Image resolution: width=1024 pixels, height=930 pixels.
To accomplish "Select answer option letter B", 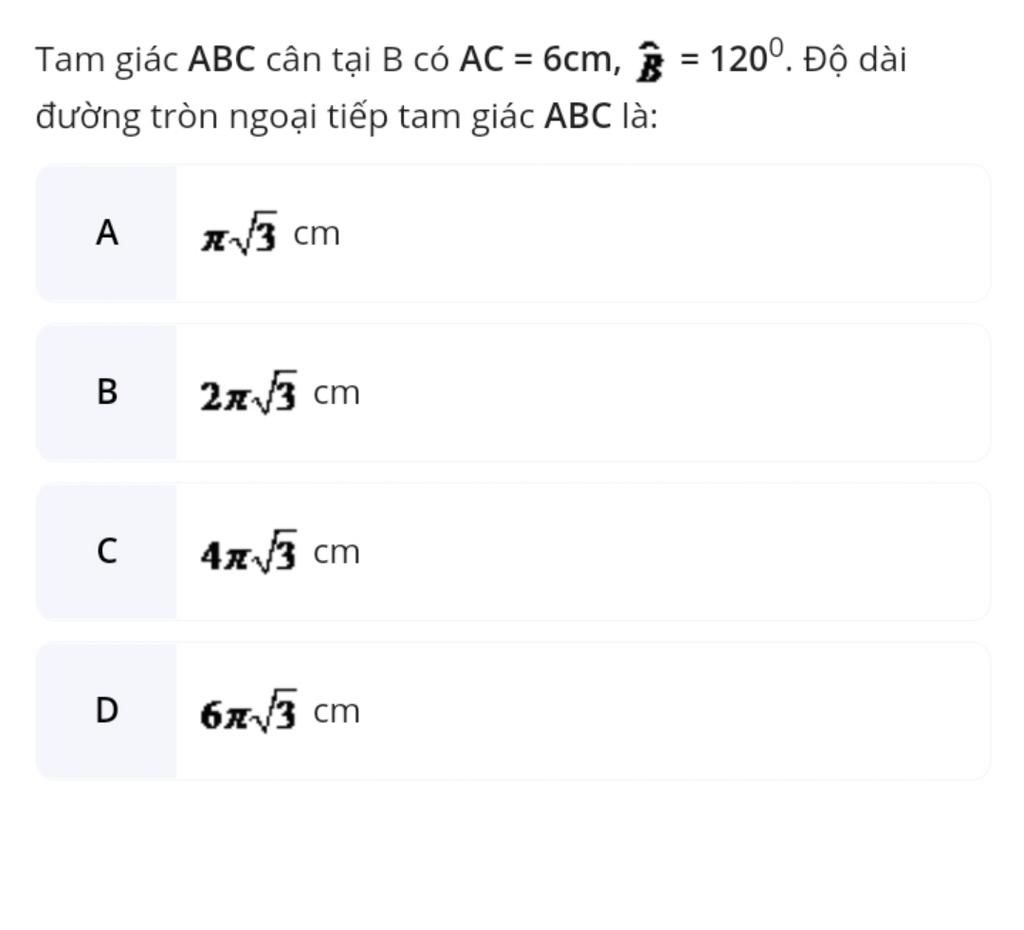I will (107, 392).
